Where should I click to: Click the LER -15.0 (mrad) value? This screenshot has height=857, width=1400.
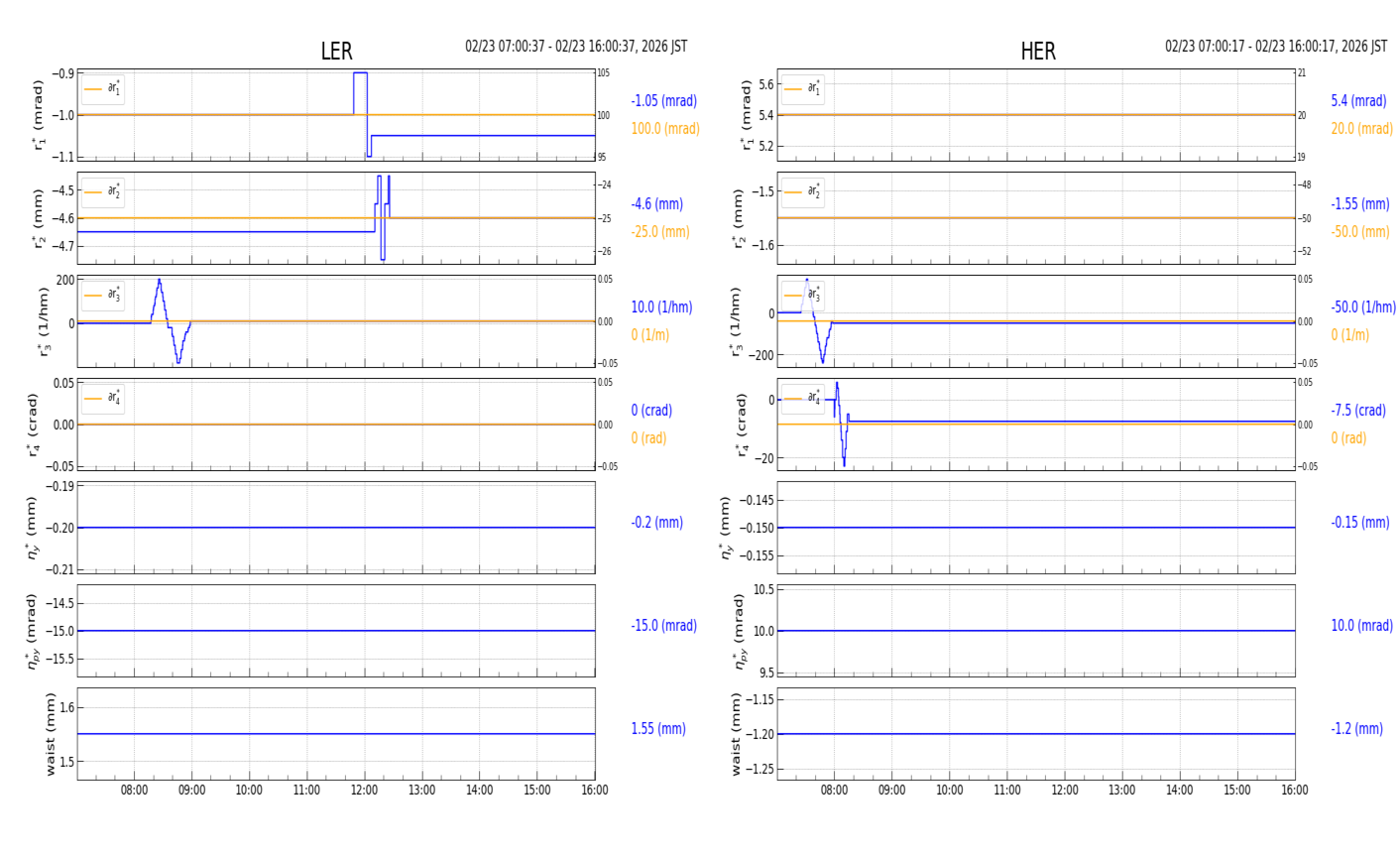click(663, 626)
